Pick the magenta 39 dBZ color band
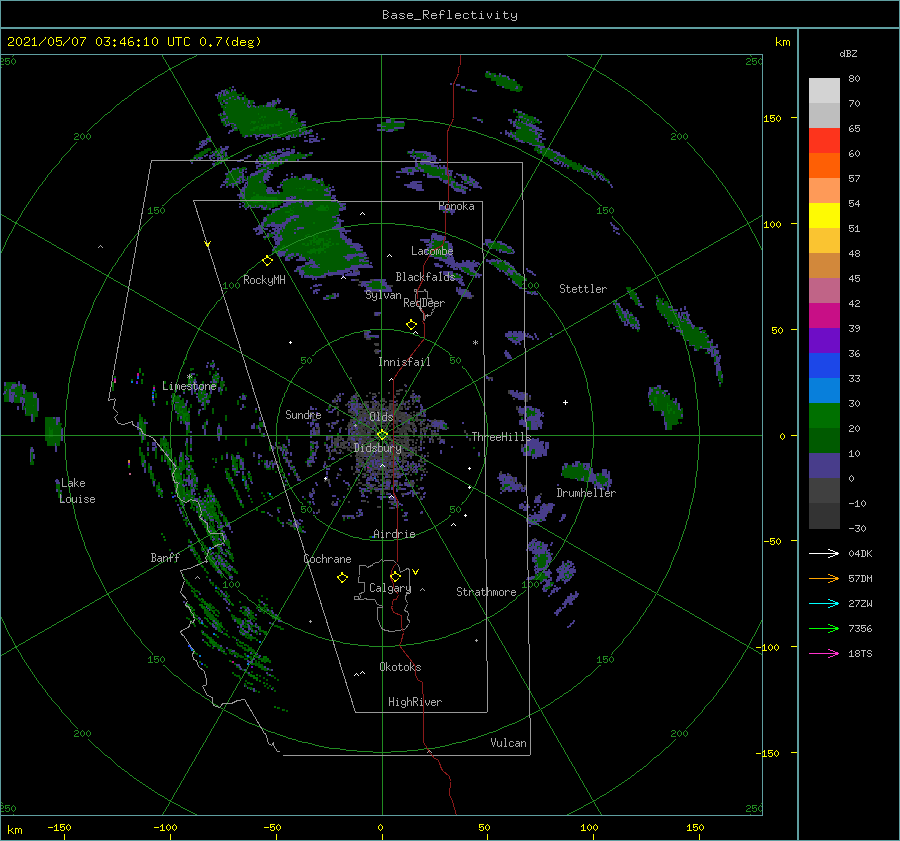Image resolution: width=900 pixels, height=841 pixels. [x=824, y=315]
